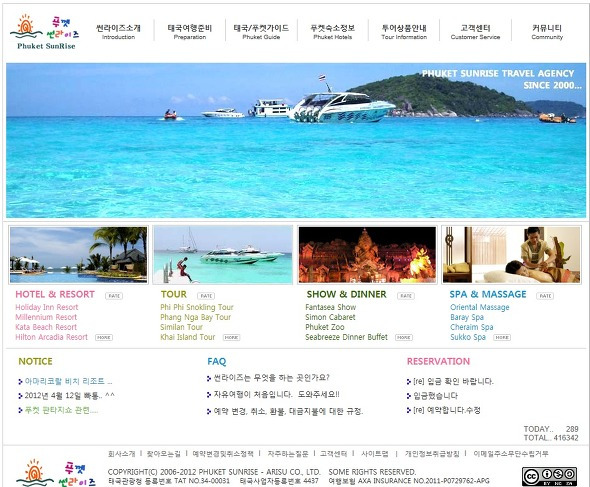
Task: Open the third FAQ entry in list
Action: pyautogui.click(x=288, y=411)
